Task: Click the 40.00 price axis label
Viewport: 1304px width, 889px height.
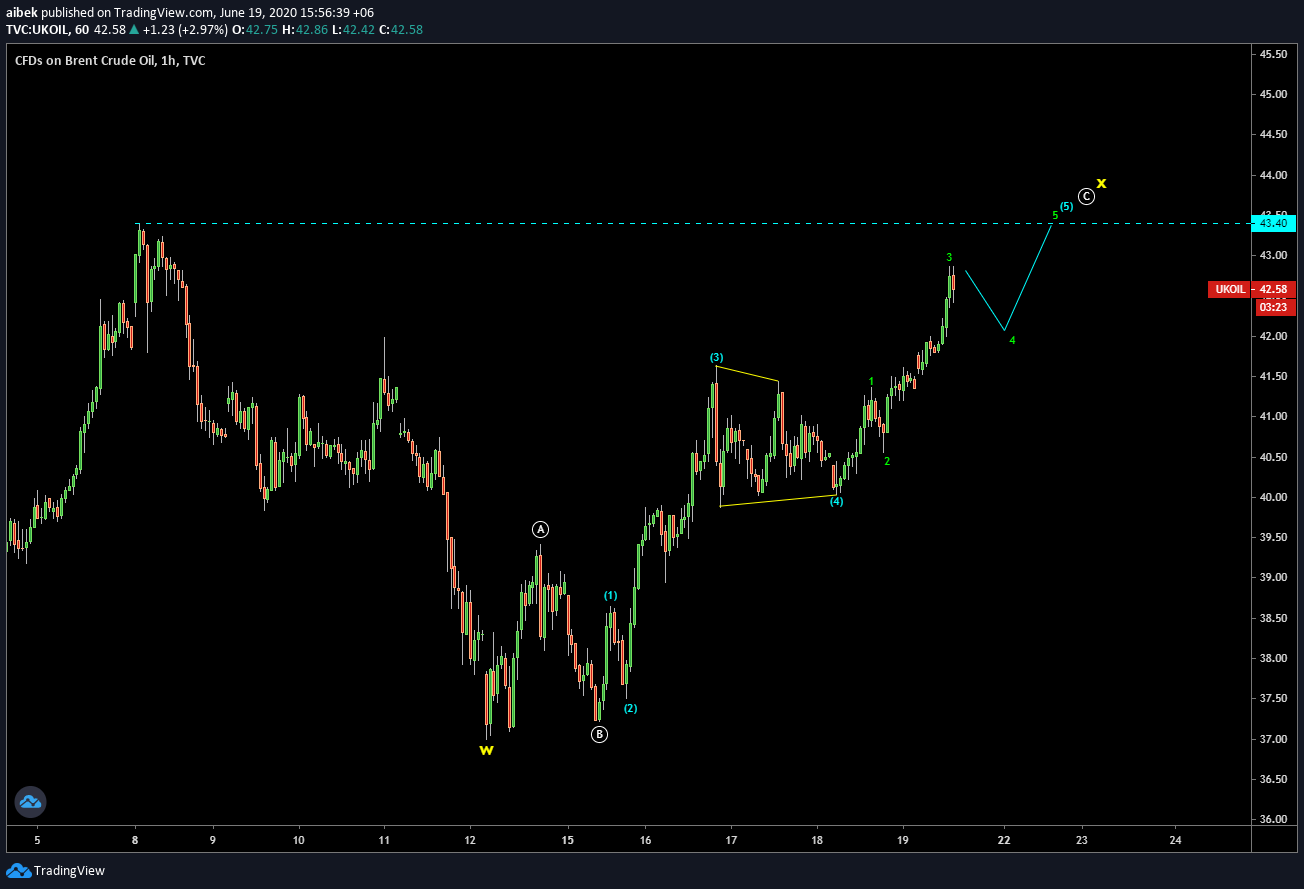Action: [x=1273, y=497]
